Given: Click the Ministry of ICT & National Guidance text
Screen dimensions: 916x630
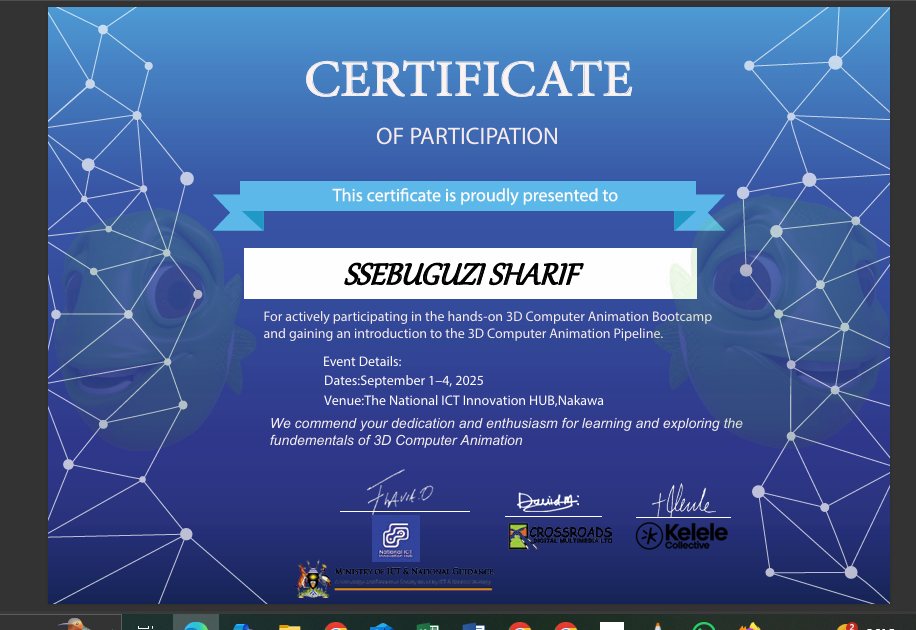Looking at the screenshot, I should (414, 571).
